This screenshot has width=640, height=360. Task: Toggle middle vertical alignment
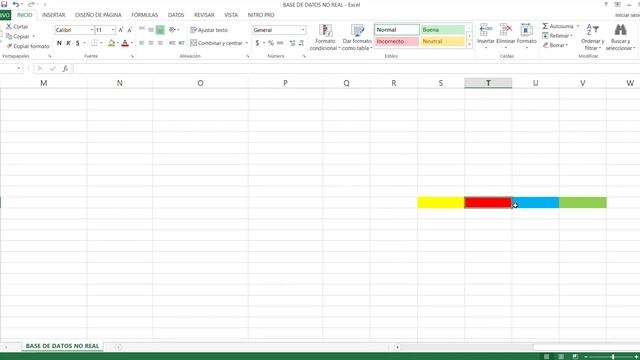tap(151, 30)
